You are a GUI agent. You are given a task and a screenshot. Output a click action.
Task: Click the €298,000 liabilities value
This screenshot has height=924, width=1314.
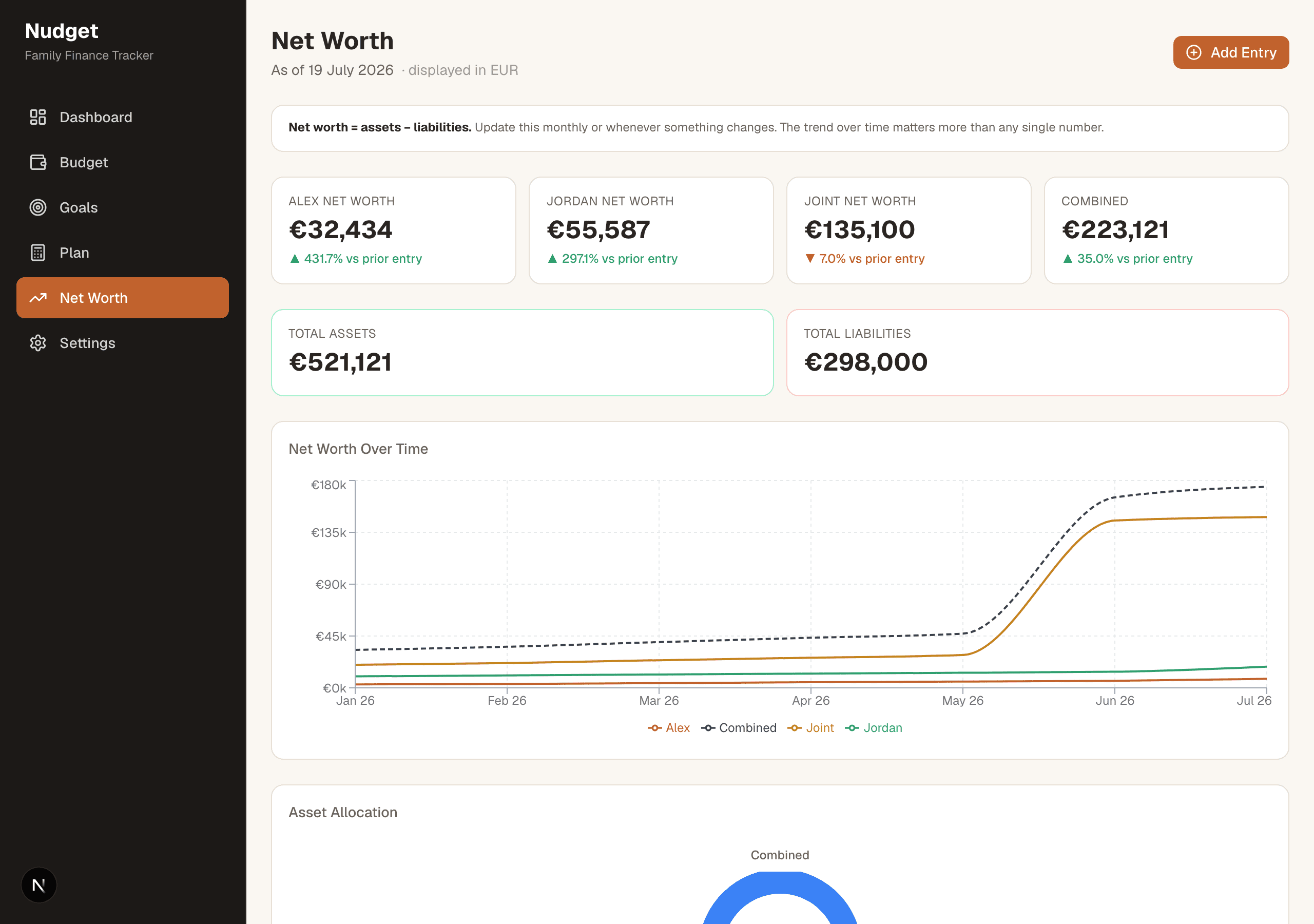click(865, 362)
